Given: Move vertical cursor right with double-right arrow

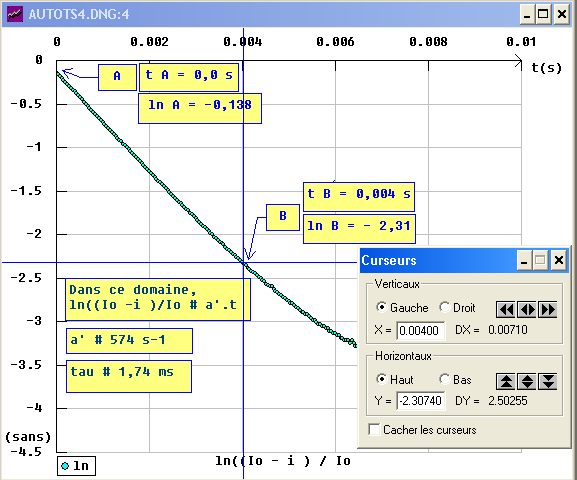Looking at the screenshot, I should [x=548, y=309].
